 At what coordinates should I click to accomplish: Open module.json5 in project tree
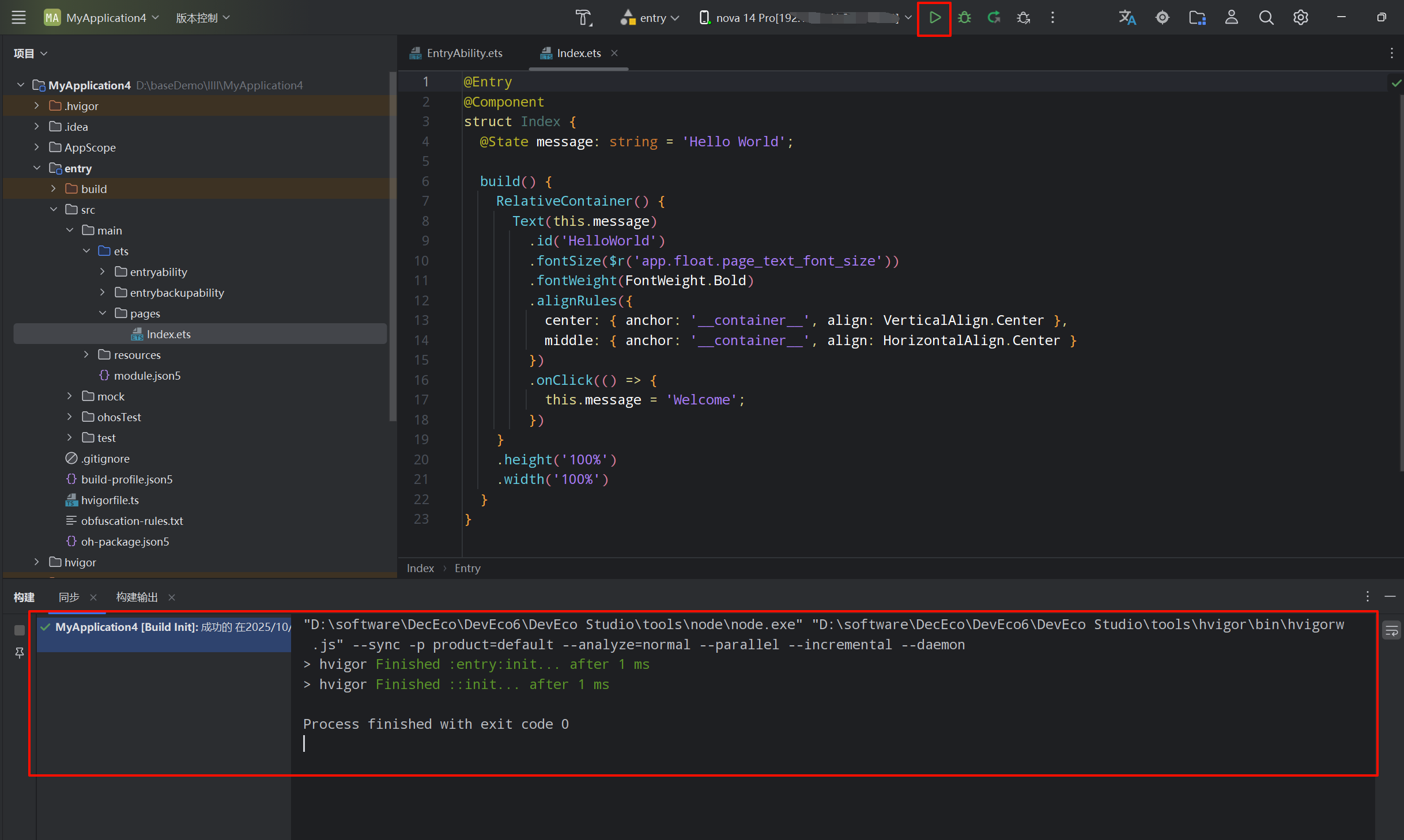[147, 376]
